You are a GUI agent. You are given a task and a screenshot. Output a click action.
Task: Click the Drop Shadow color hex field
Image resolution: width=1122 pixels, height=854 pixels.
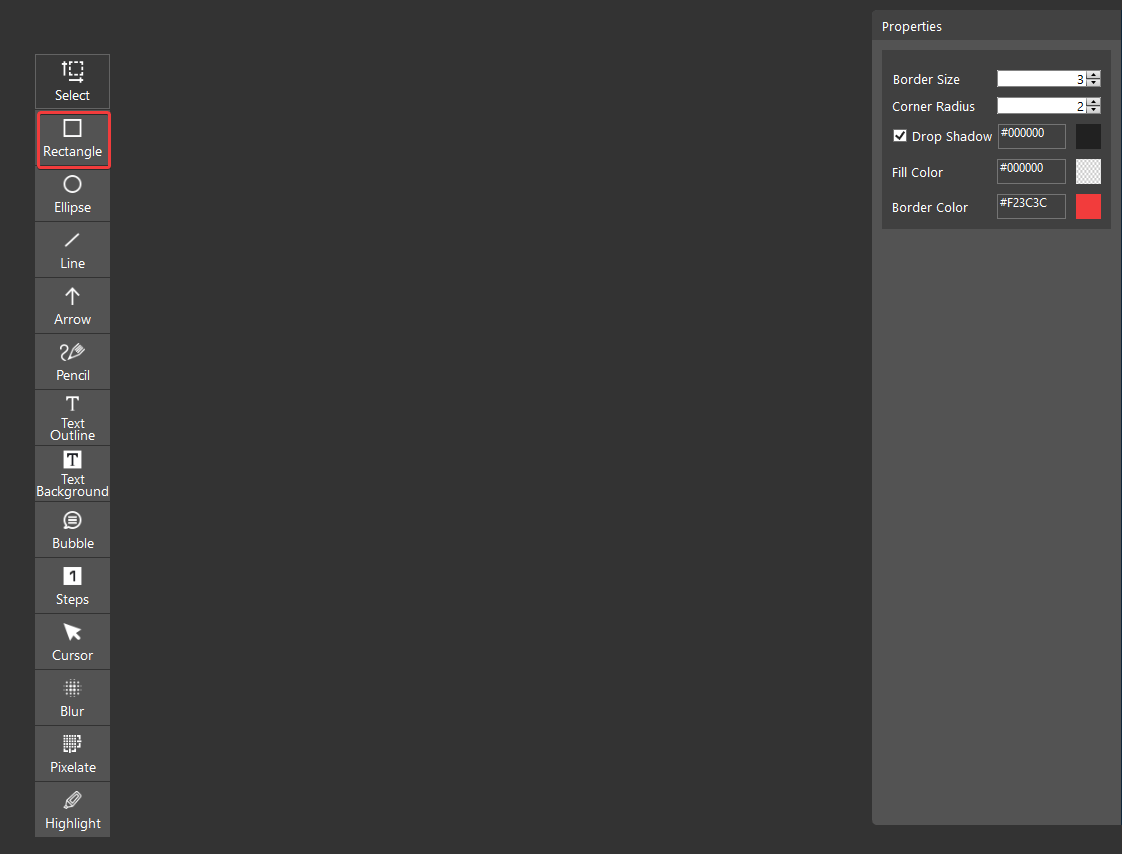pos(1031,136)
